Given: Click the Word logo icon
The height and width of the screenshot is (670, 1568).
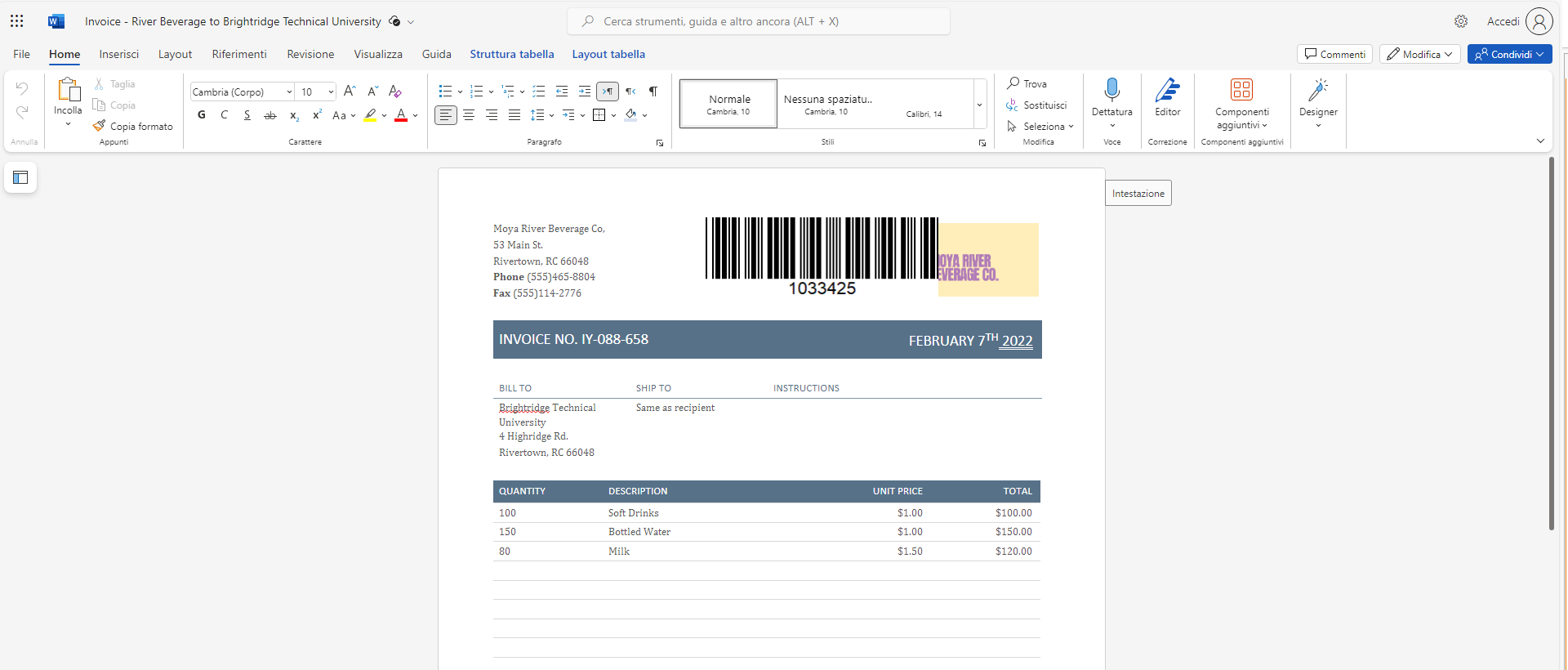Looking at the screenshot, I should [x=56, y=21].
